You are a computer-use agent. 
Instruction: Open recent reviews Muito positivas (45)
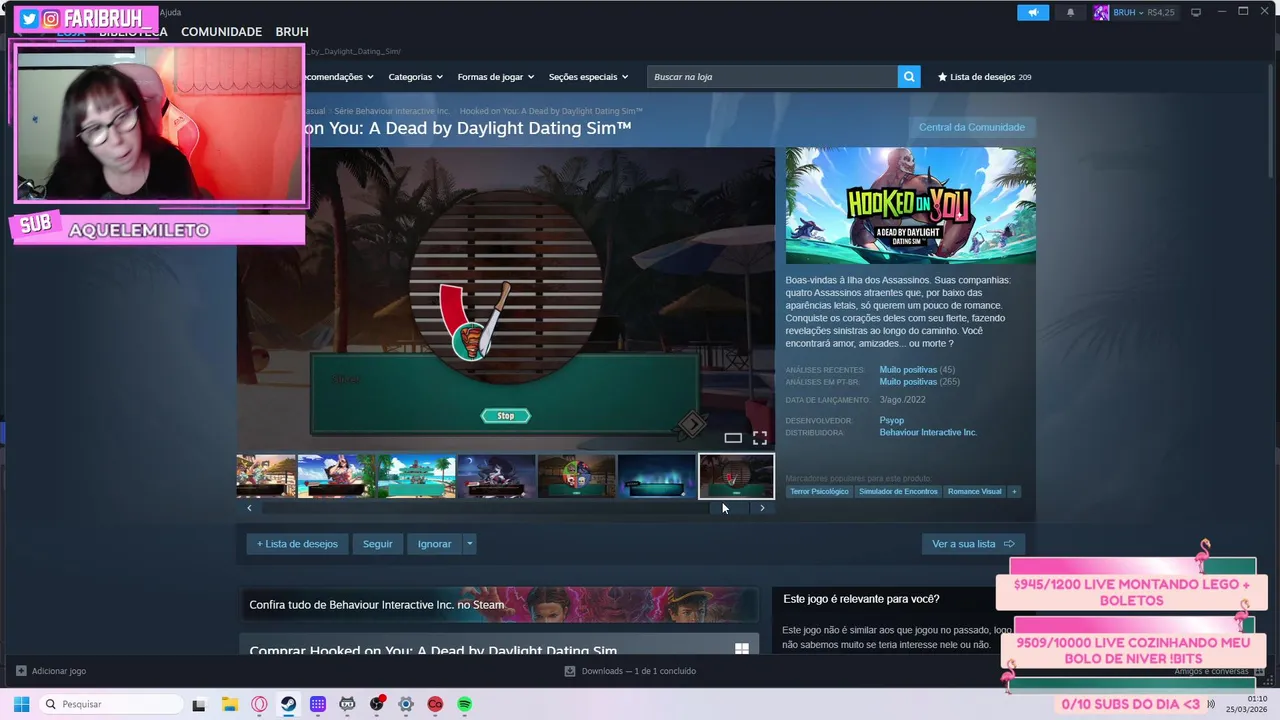click(x=917, y=370)
